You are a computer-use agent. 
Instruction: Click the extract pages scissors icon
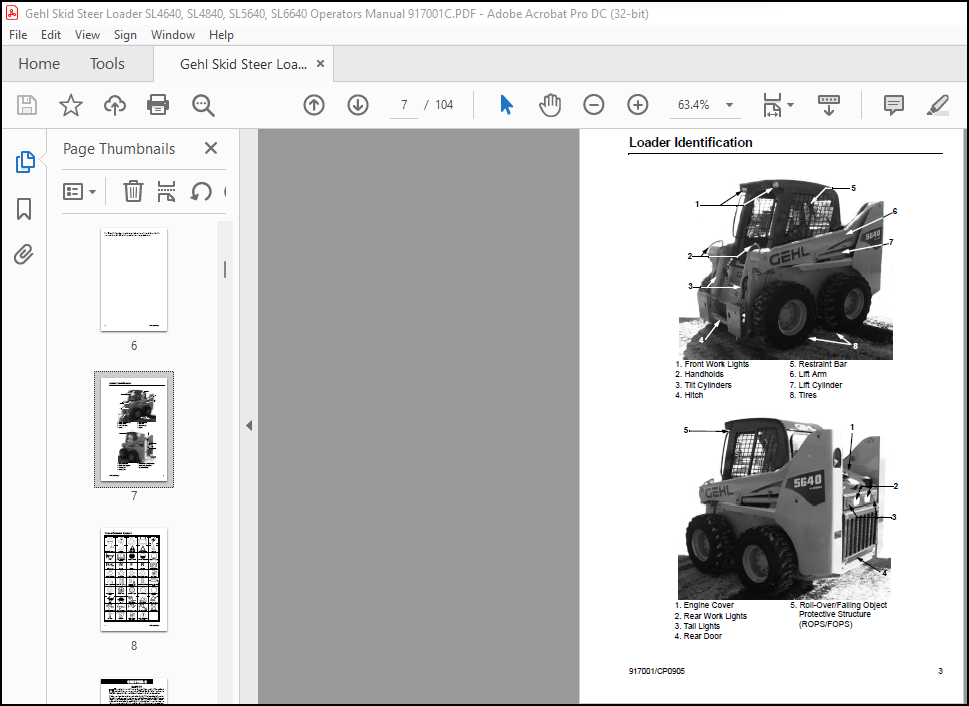166,192
